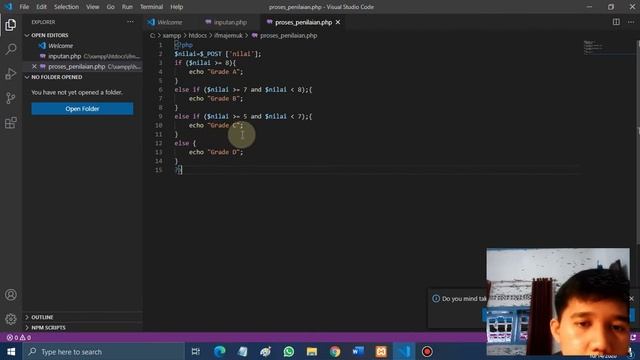Viewport: 640px width, 360px height.
Task: Close proses_penilaian.php in Open Editors list
Action: pyautogui.click(x=34, y=67)
